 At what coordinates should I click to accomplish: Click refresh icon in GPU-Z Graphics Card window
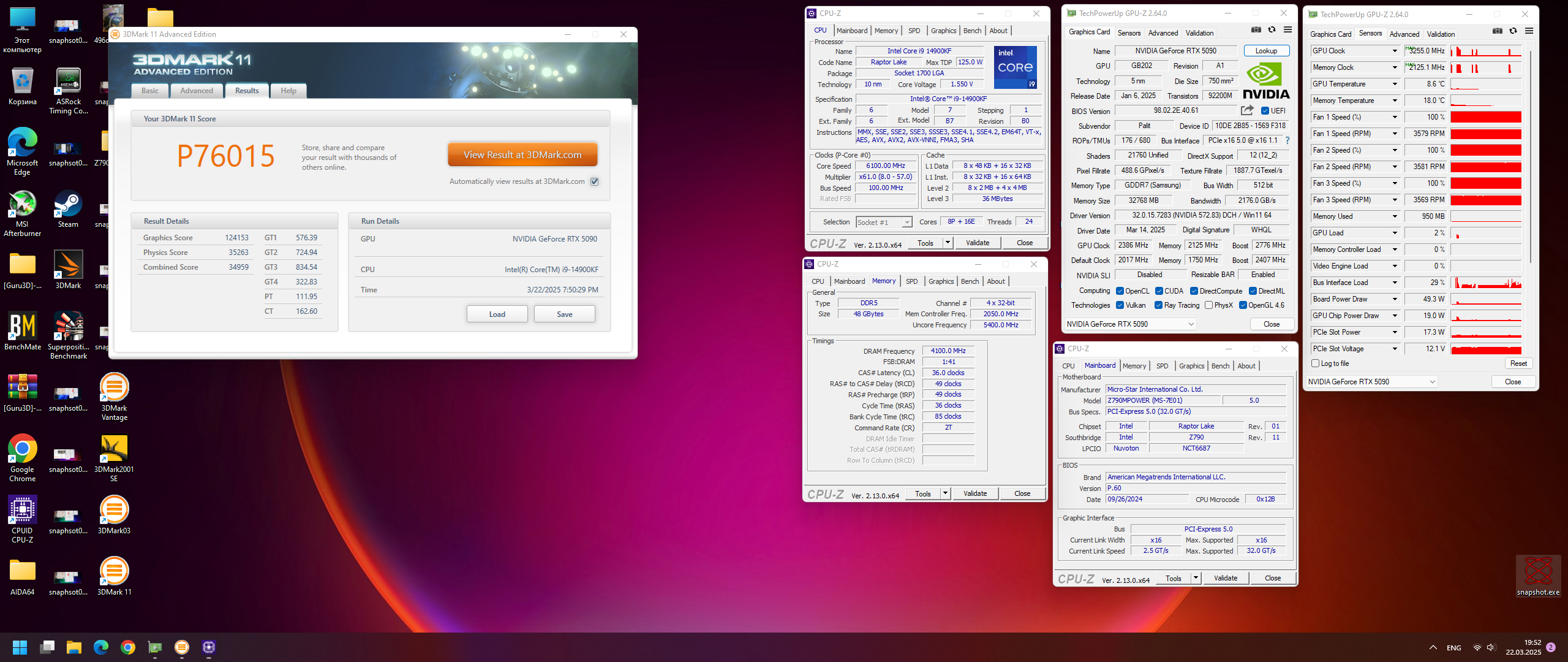tap(1272, 30)
